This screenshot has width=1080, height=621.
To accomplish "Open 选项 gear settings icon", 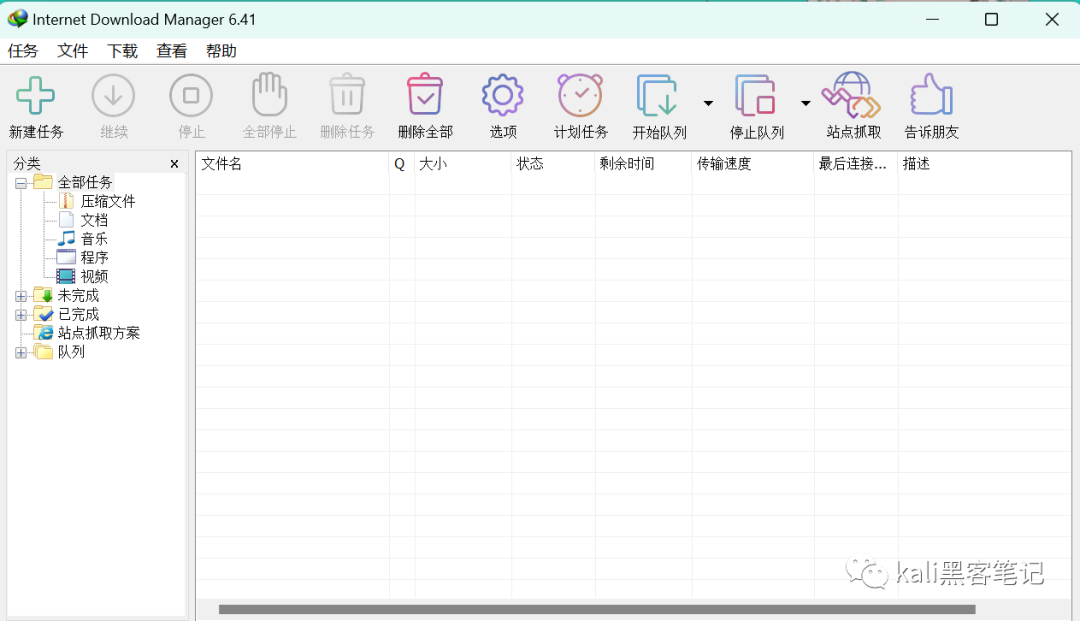I will pos(503,95).
